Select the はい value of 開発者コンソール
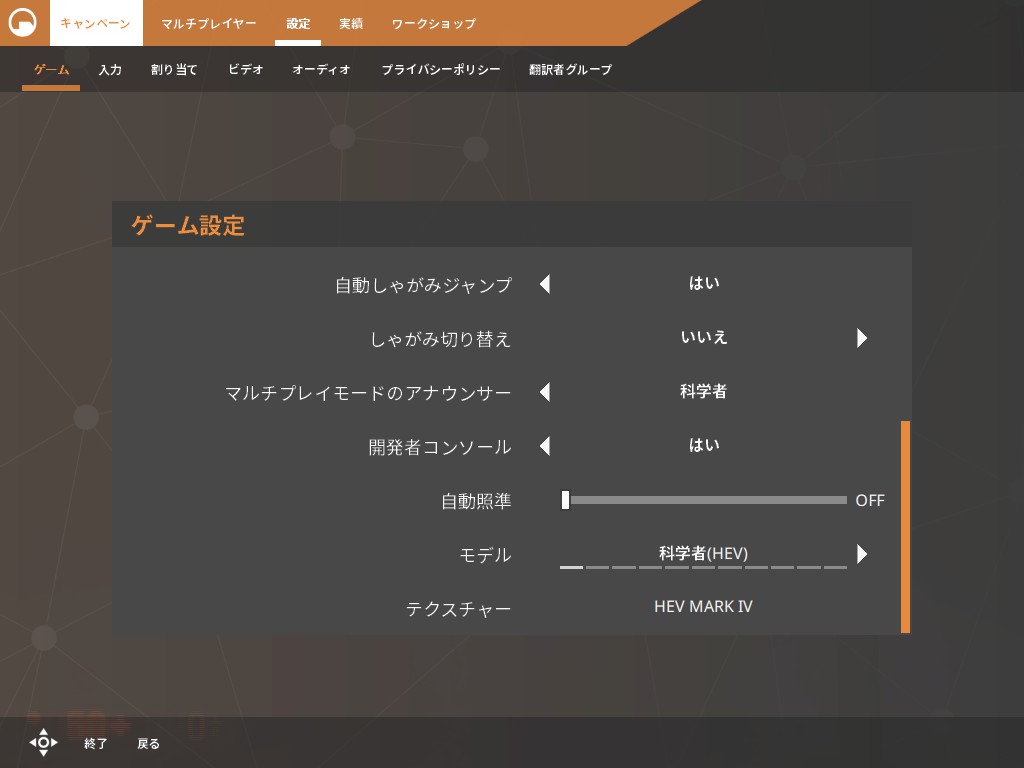1024x768 pixels. [704, 445]
